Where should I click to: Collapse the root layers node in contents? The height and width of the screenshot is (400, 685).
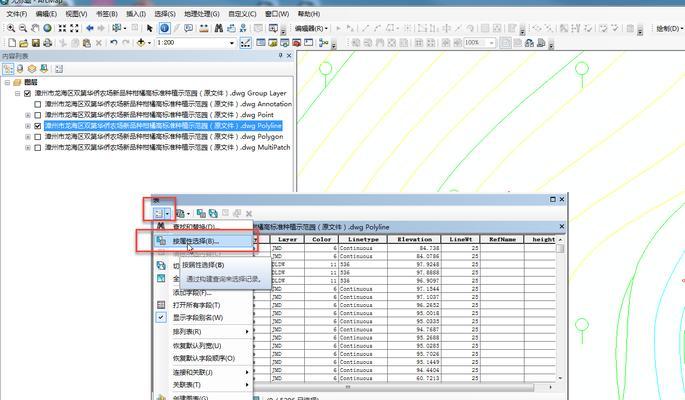(x=7, y=83)
